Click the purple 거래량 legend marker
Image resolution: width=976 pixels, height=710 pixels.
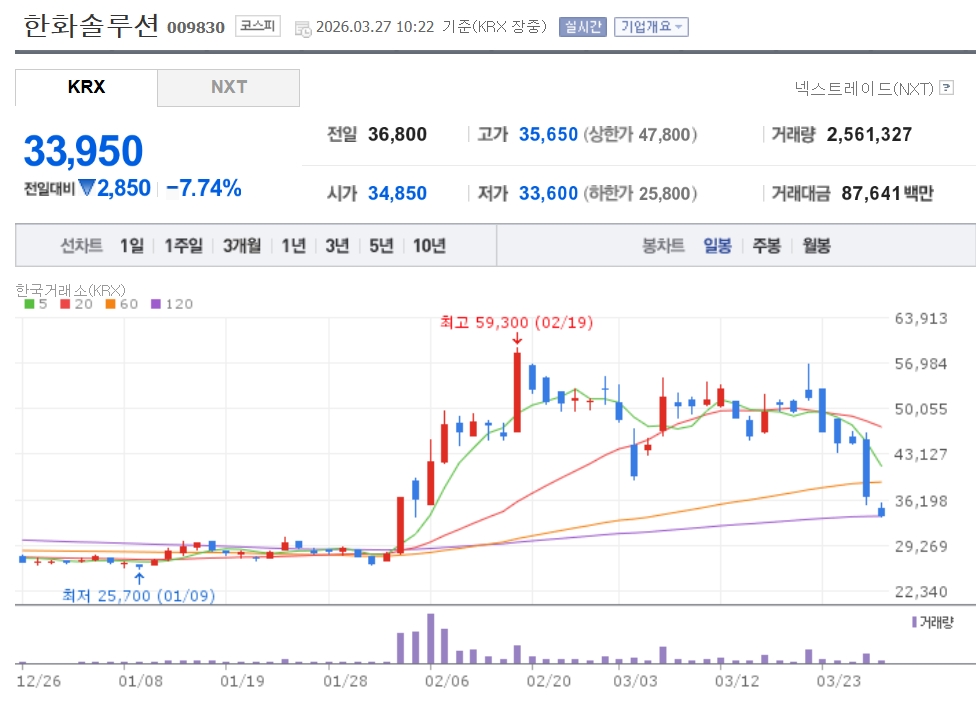[914, 622]
